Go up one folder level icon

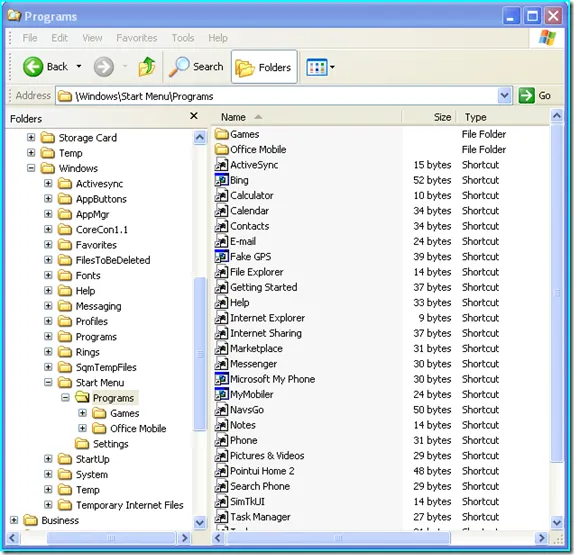point(147,67)
